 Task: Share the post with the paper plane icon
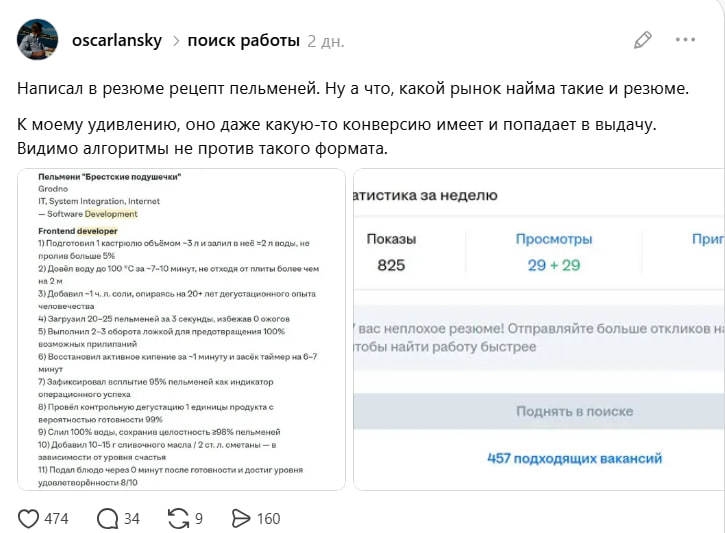click(x=241, y=518)
